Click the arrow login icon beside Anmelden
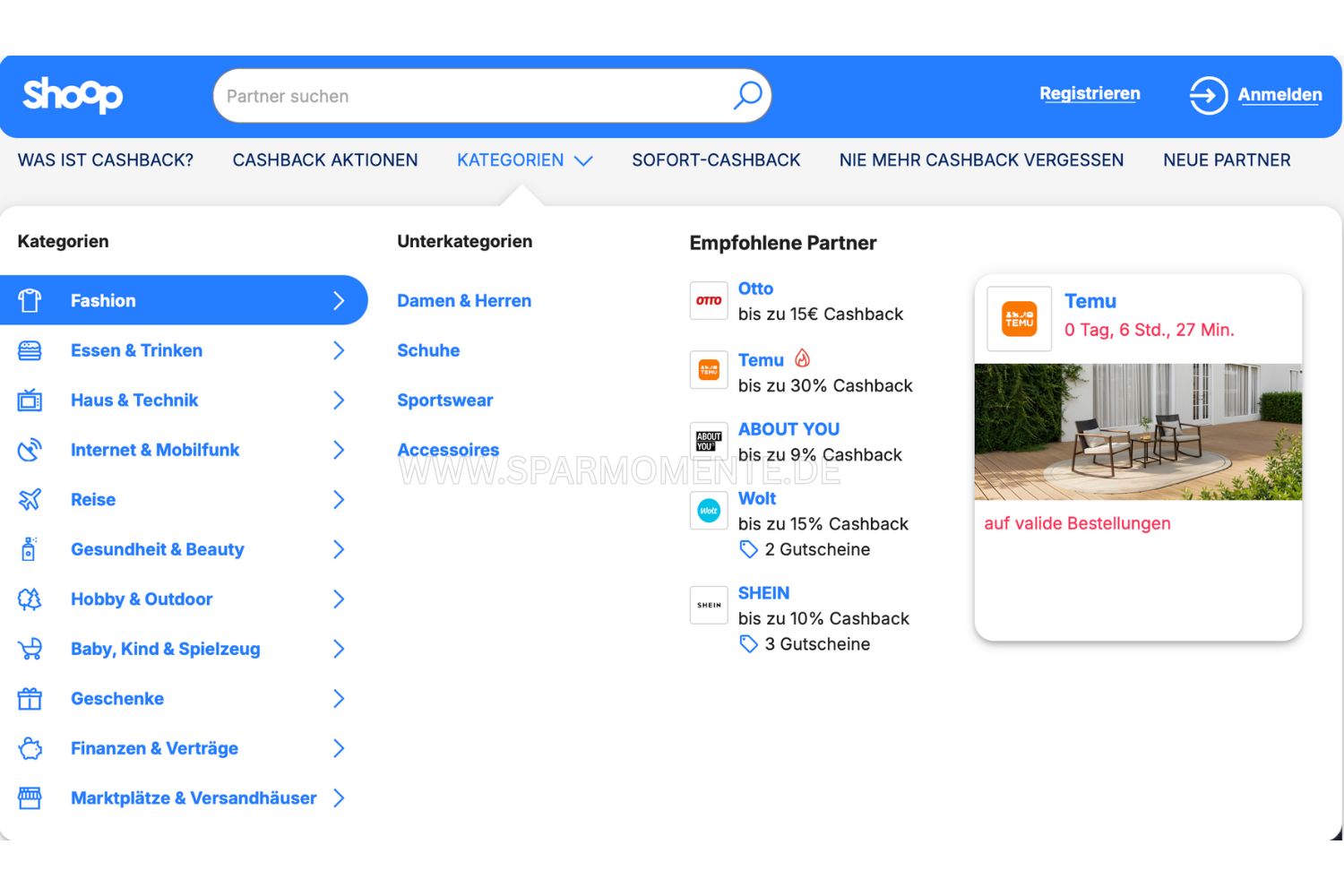This screenshot has height=896, width=1344. 1208,95
